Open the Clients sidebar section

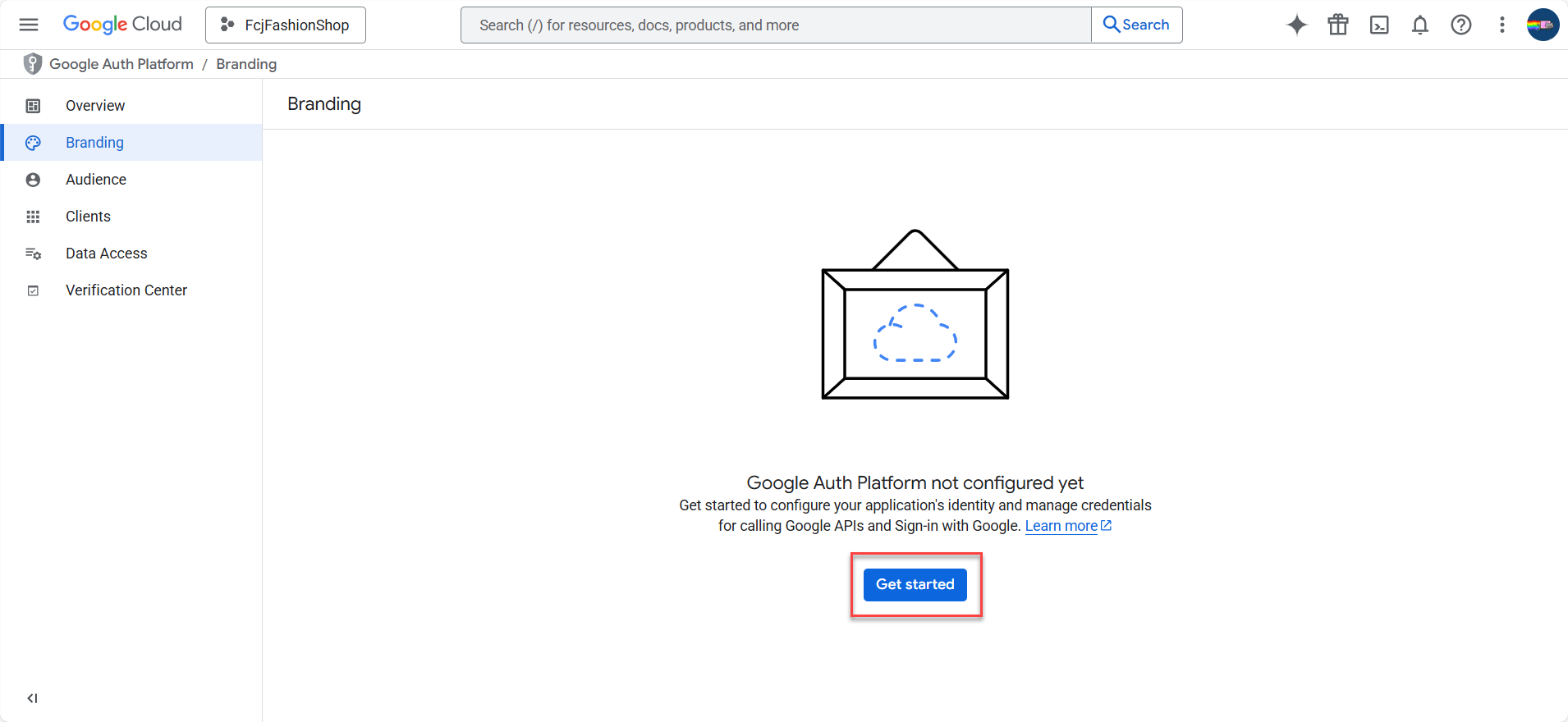[131, 217]
